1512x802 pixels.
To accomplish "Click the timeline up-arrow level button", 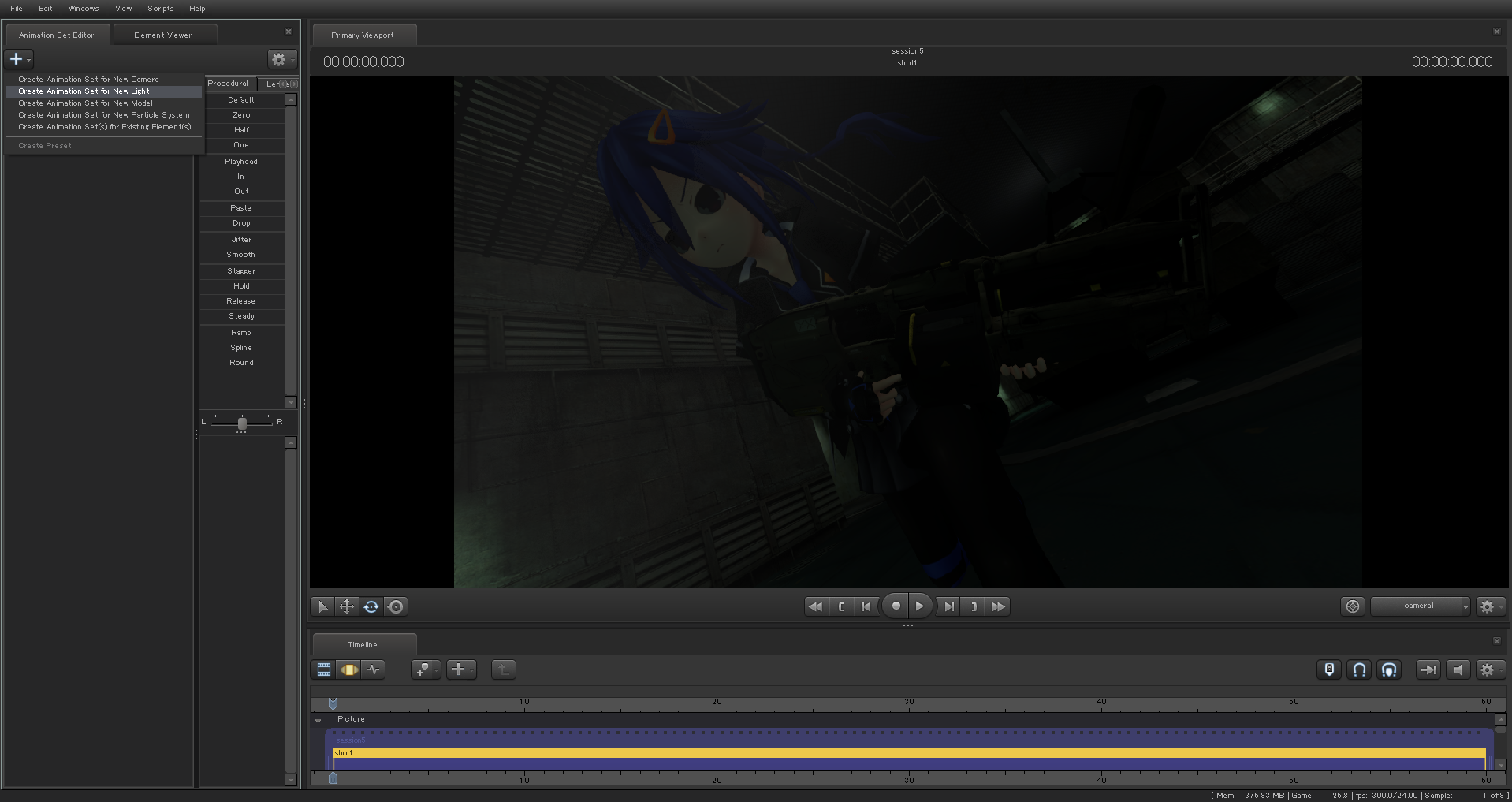I will (x=503, y=670).
